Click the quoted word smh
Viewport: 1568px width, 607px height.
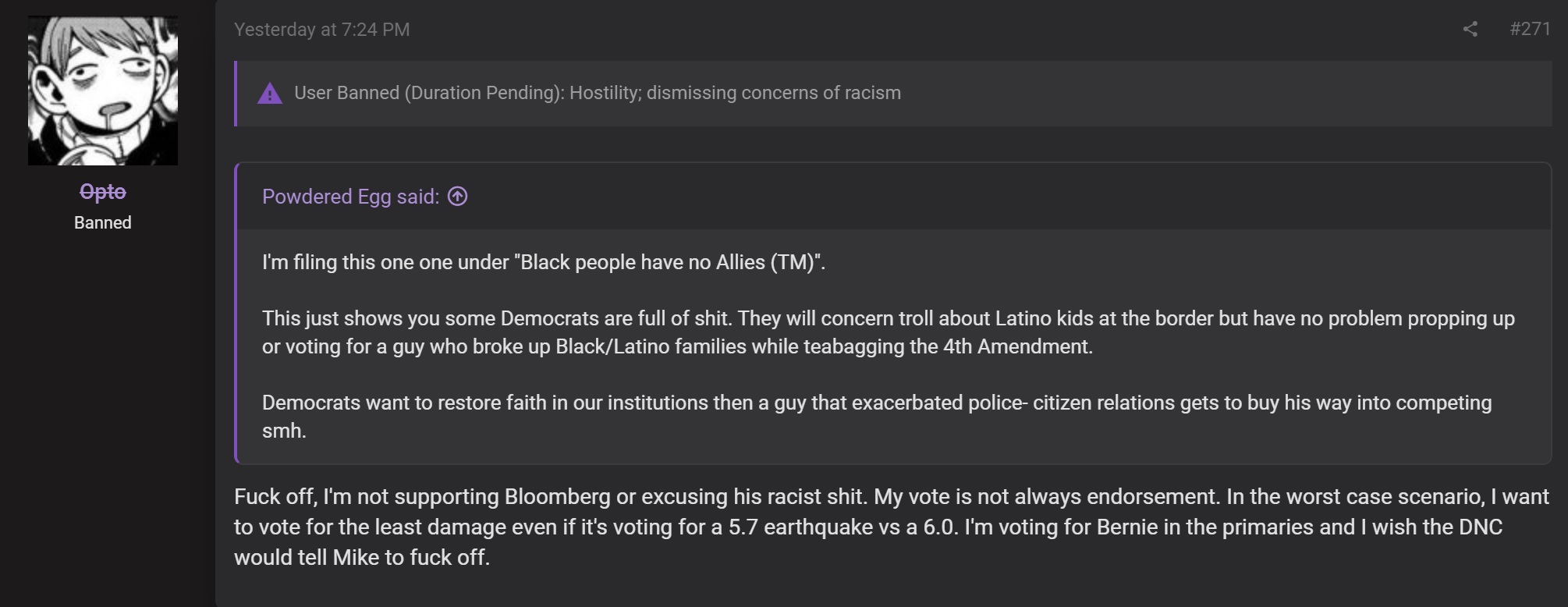[284, 431]
